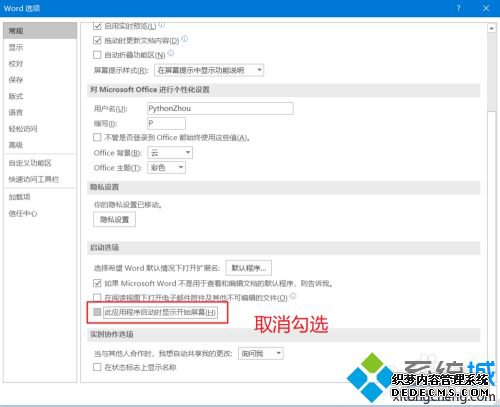
Task: Click the scrollbar up arrow
Action: click(x=491, y=28)
